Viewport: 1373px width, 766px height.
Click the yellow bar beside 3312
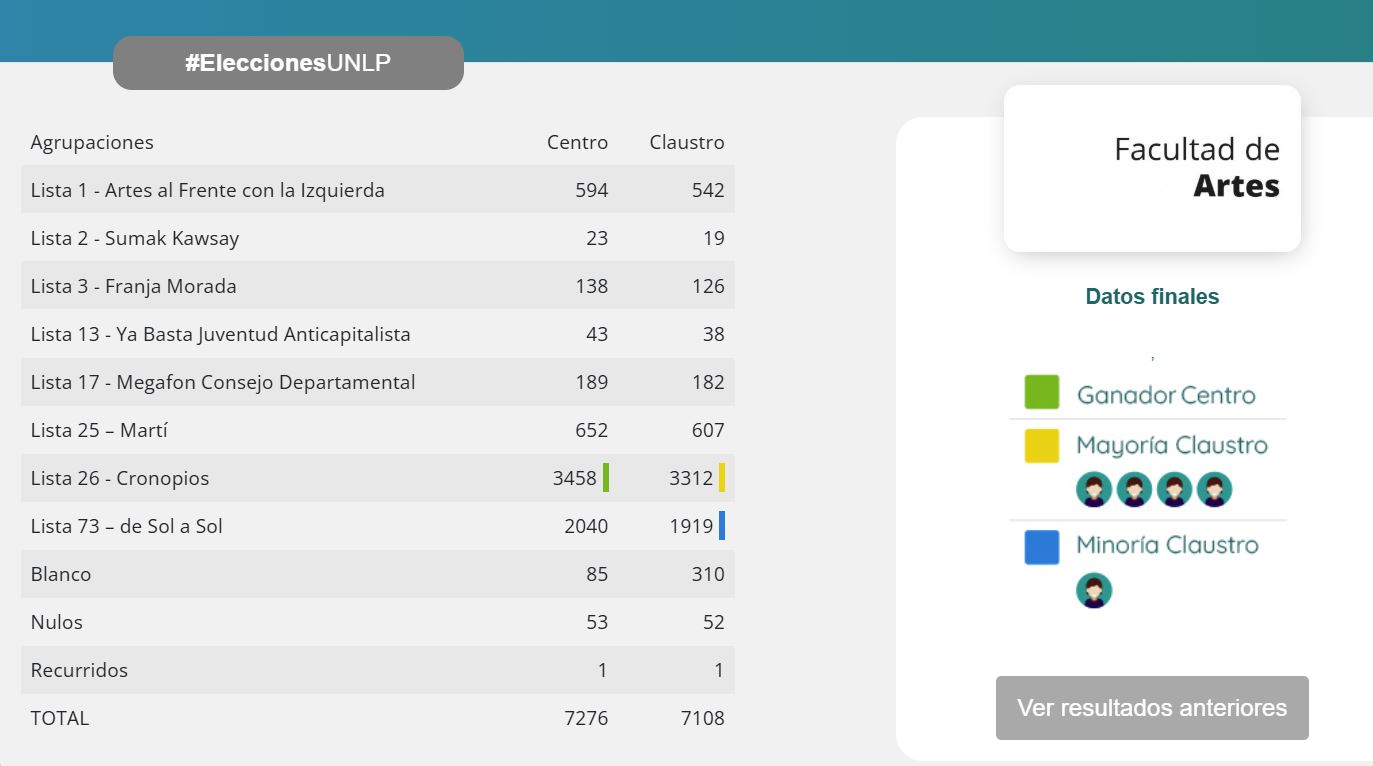(722, 478)
